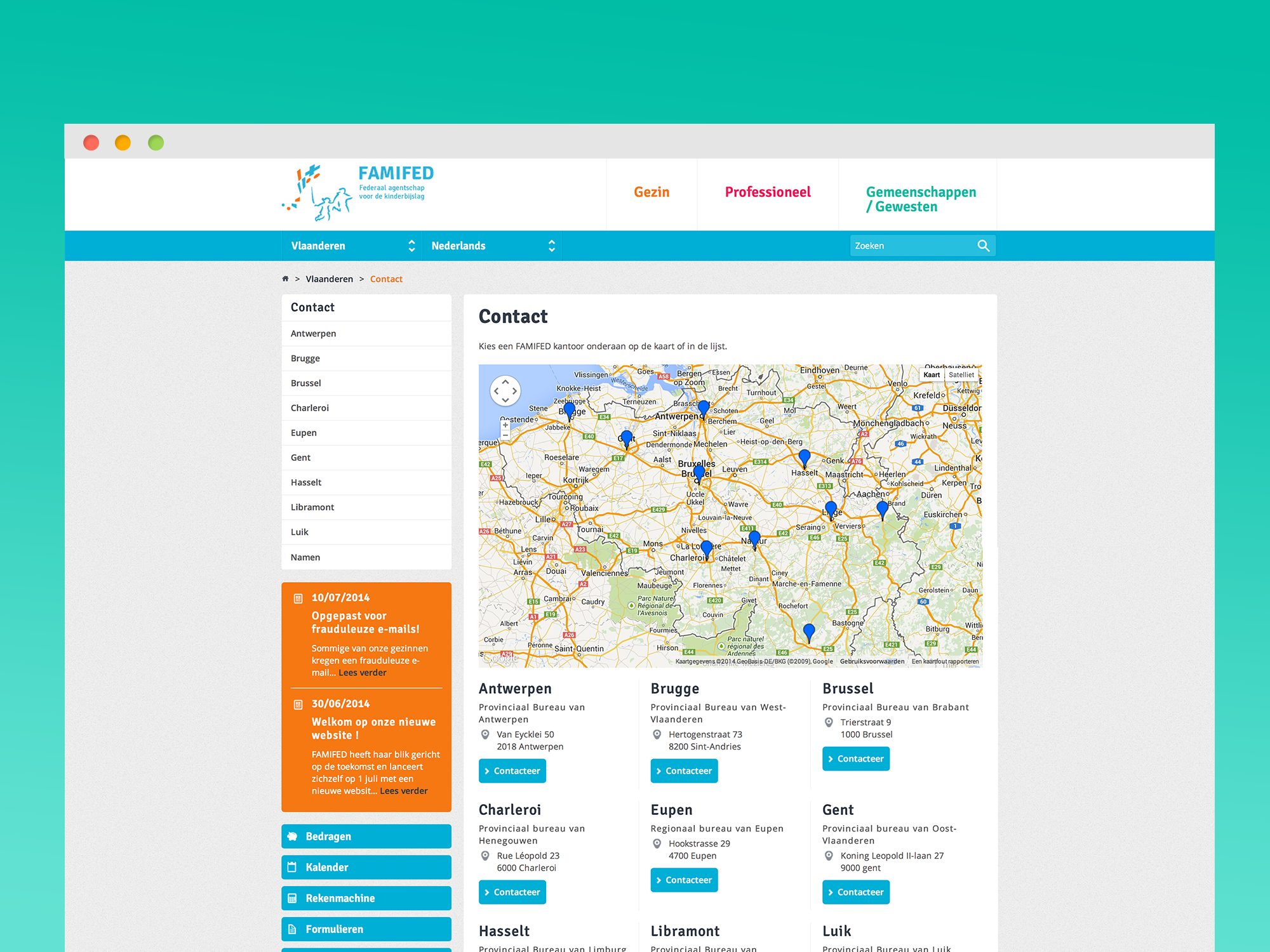Click Contacteer under Charleroi
Image resolution: width=1270 pixels, height=952 pixels.
(x=512, y=892)
